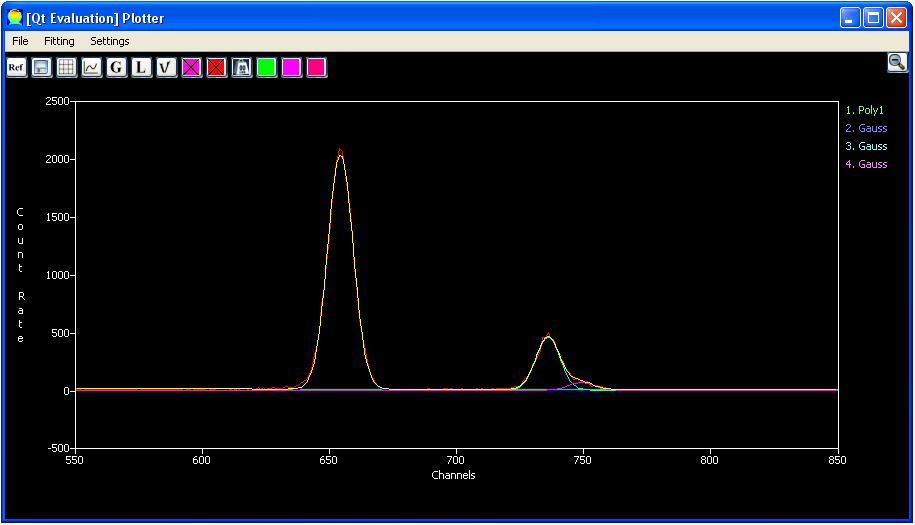Click the weight icon in toolbar

pyautogui.click(x=242, y=68)
